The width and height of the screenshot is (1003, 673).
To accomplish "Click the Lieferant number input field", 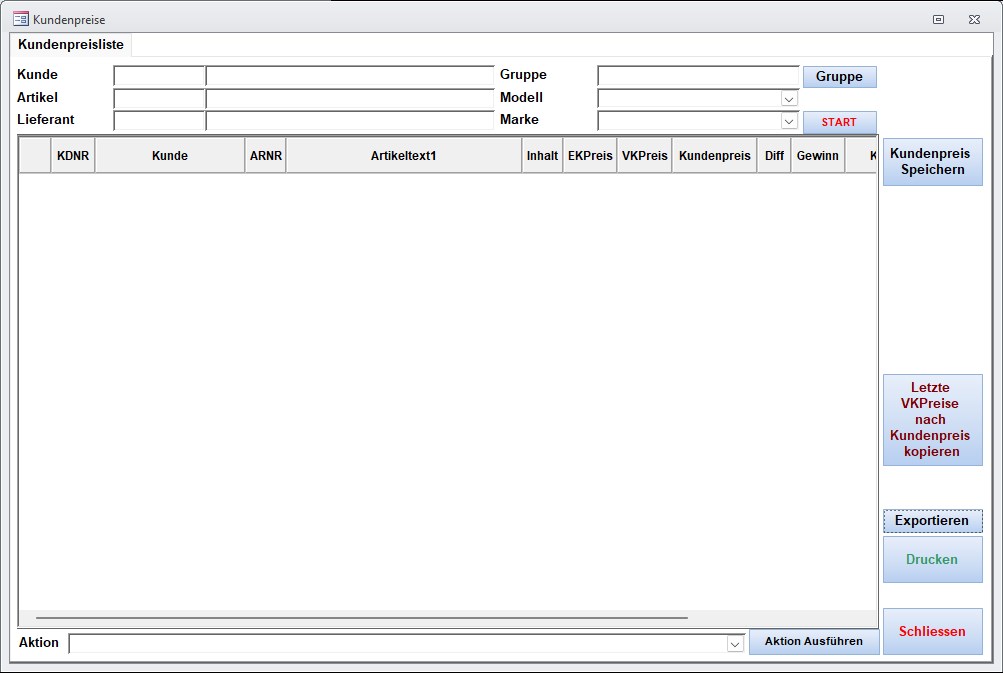I will tap(159, 120).
